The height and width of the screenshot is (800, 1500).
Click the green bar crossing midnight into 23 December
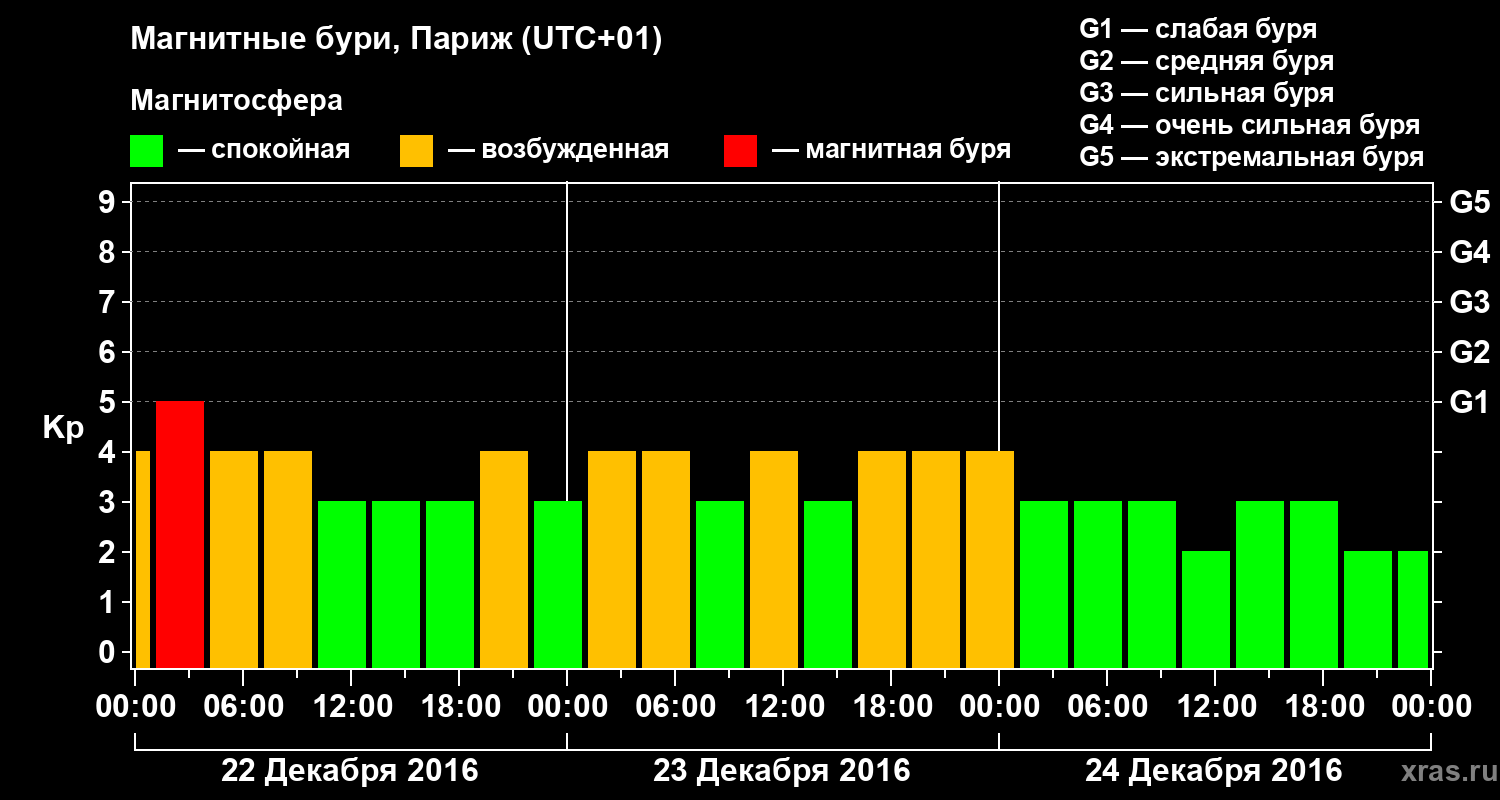click(x=558, y=584)
